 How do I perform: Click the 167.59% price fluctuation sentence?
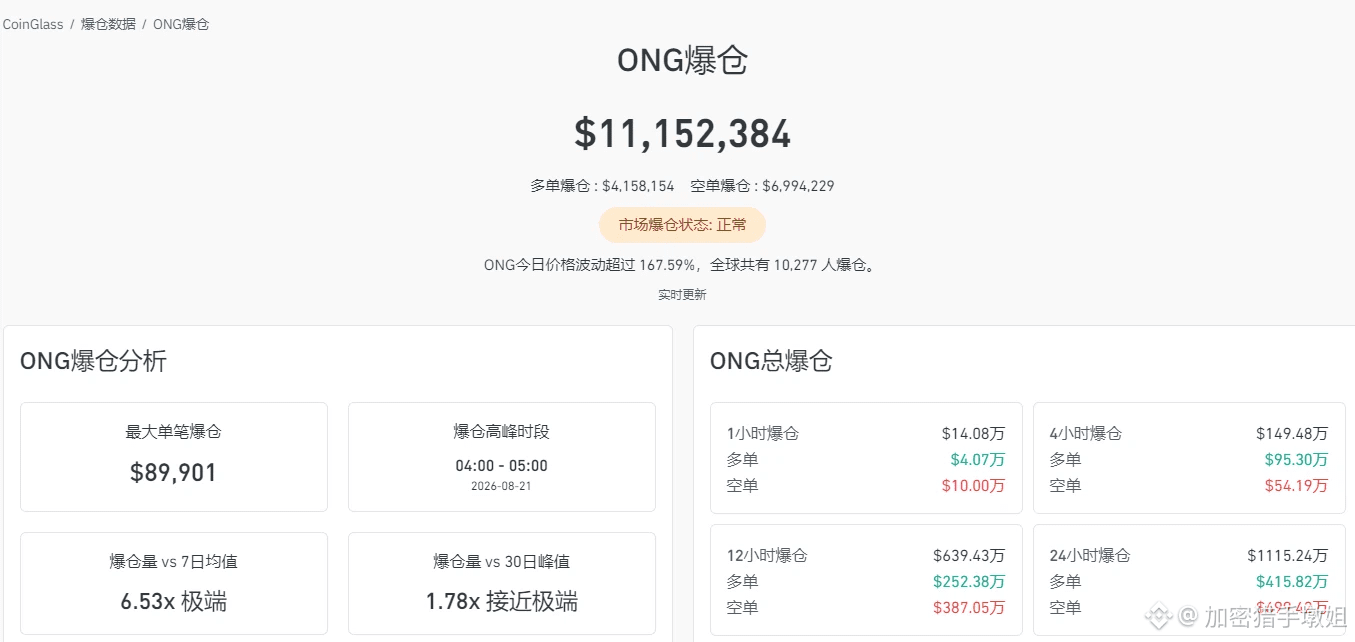pos(682,266)
